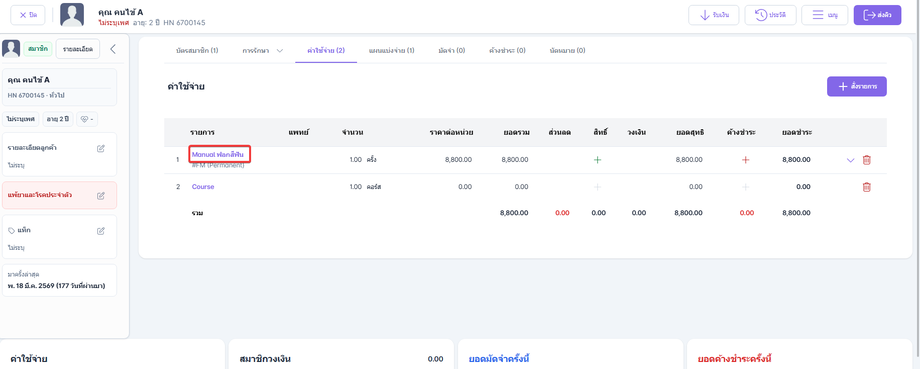The image size is (920, 369).
Task: Click the รายการ column header
Action: tap(202, 133)
